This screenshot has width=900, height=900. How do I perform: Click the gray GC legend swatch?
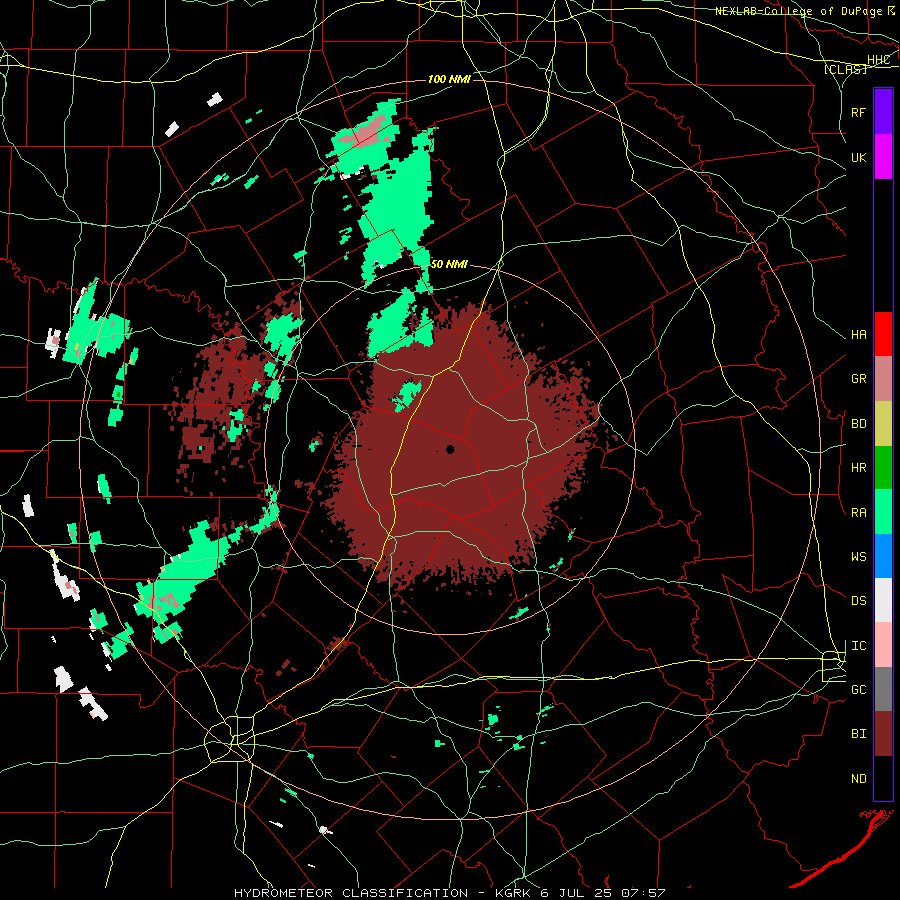click(883, 689)
